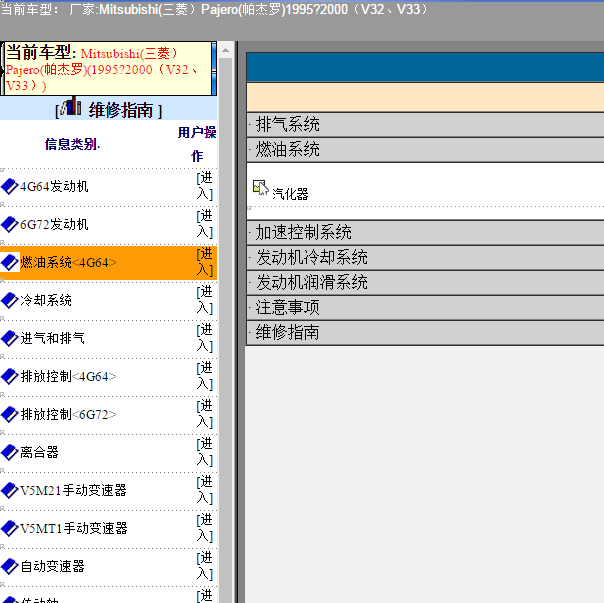The width and height of the screenshot is (604, 603).
Task: Click the book icon beside 进气和排气
Action: [x=10, y=339]
